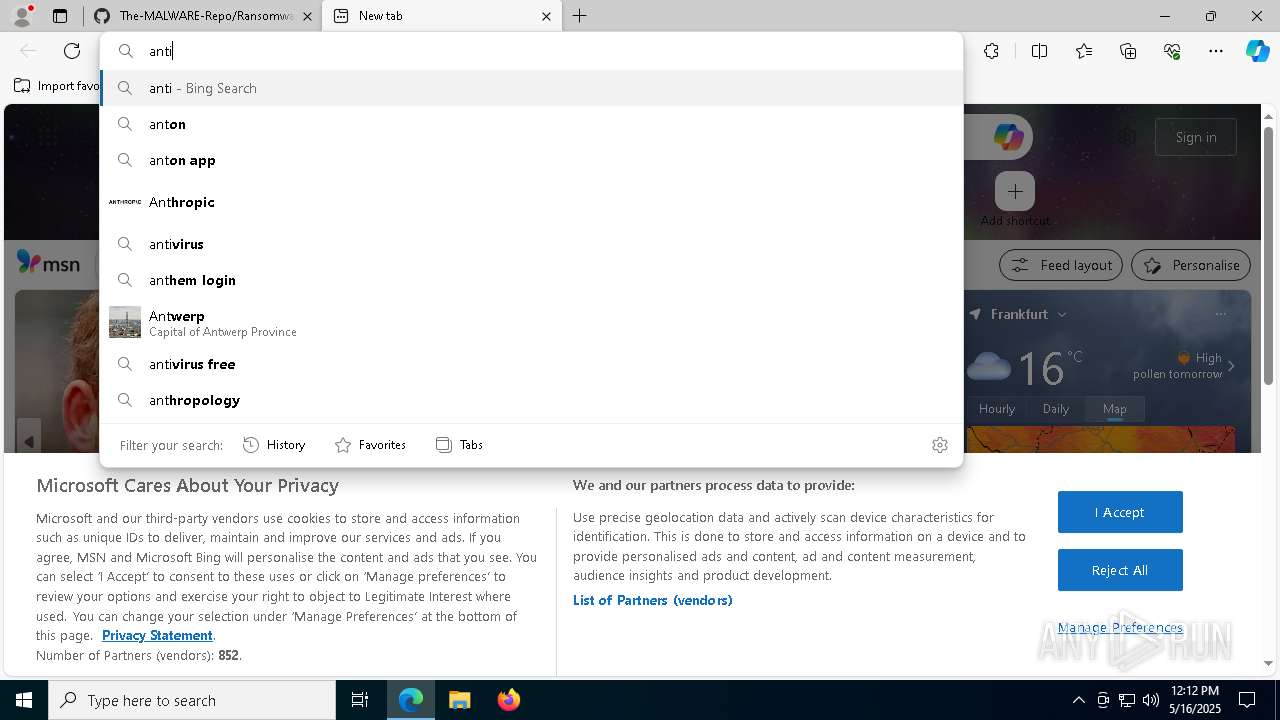Show hidden system tray icons chevron

pos(1079,700)
